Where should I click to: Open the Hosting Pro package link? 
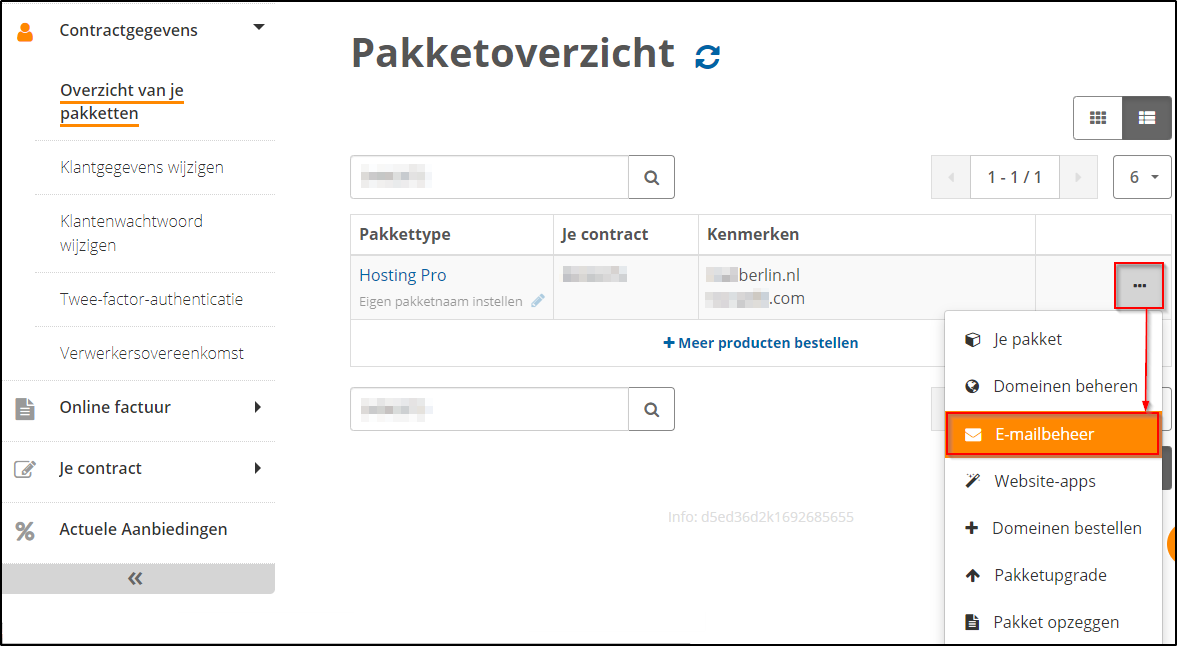[402, 274]
